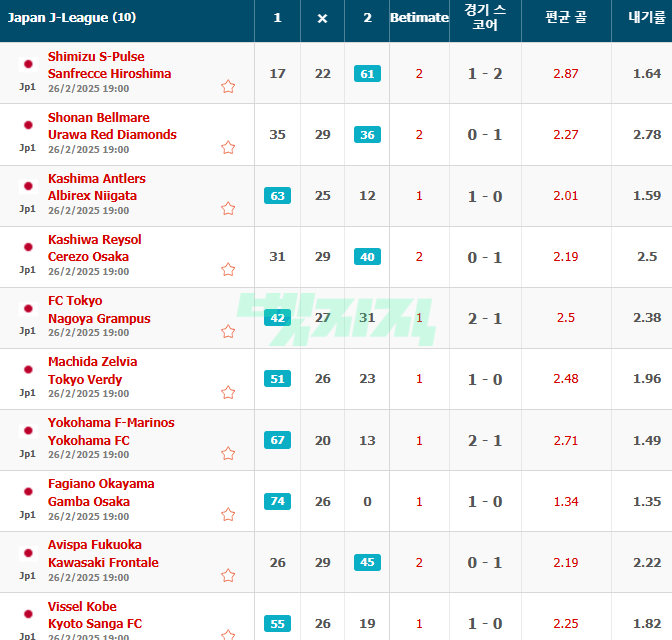Open Kawasaki Frontale team link

103,562
